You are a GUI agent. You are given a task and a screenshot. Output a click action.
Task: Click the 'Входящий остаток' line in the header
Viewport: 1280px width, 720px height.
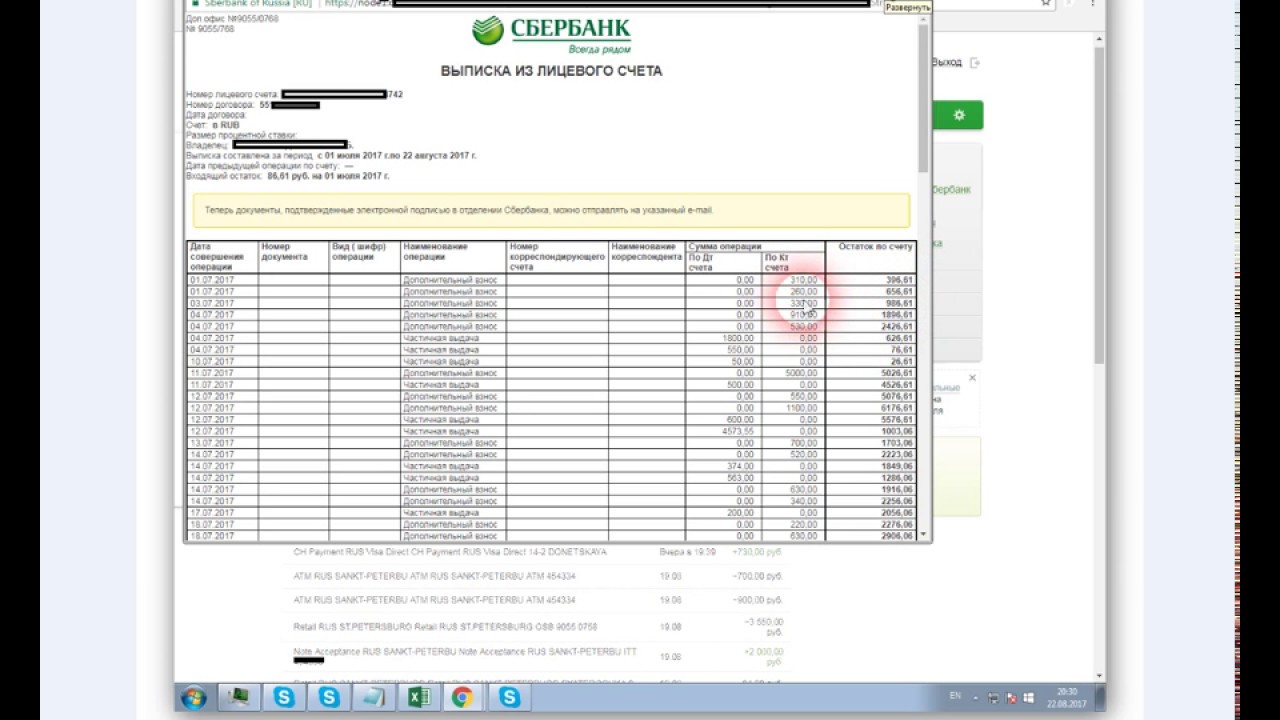tap(288, 176)
